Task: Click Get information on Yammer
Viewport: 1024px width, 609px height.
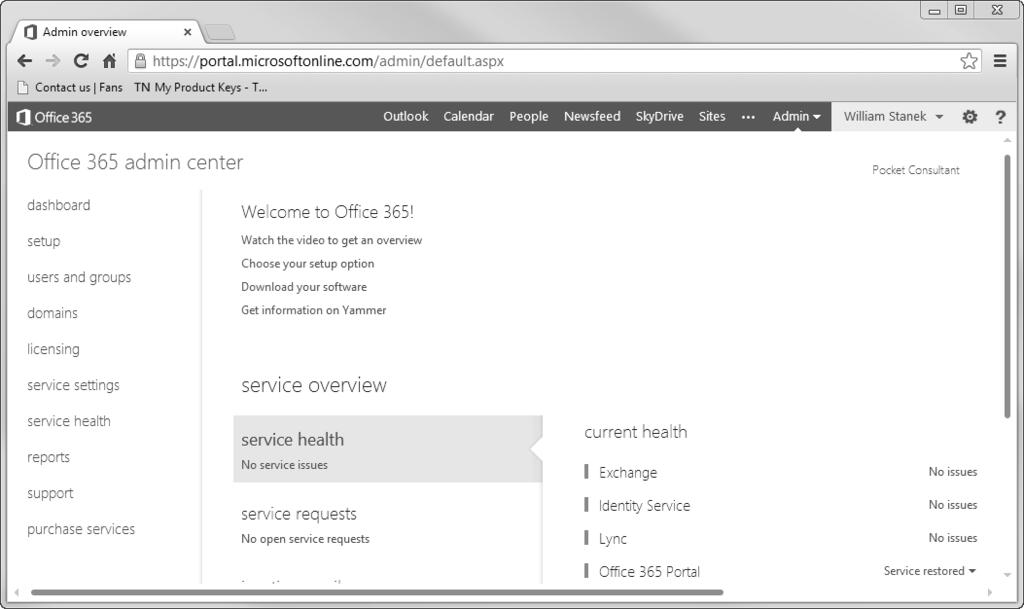Action: coord(313,310)
